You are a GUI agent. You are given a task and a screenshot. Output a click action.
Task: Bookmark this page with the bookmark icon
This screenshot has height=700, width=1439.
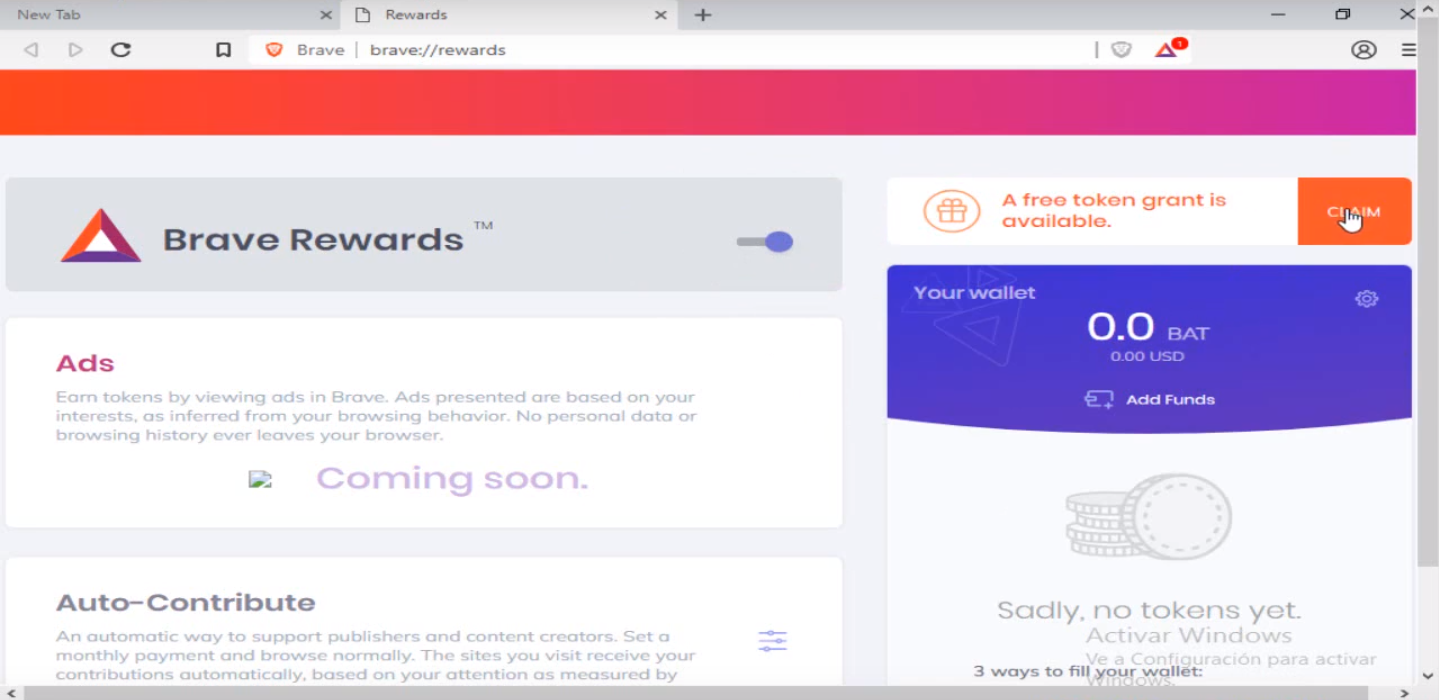coord(224,50)
